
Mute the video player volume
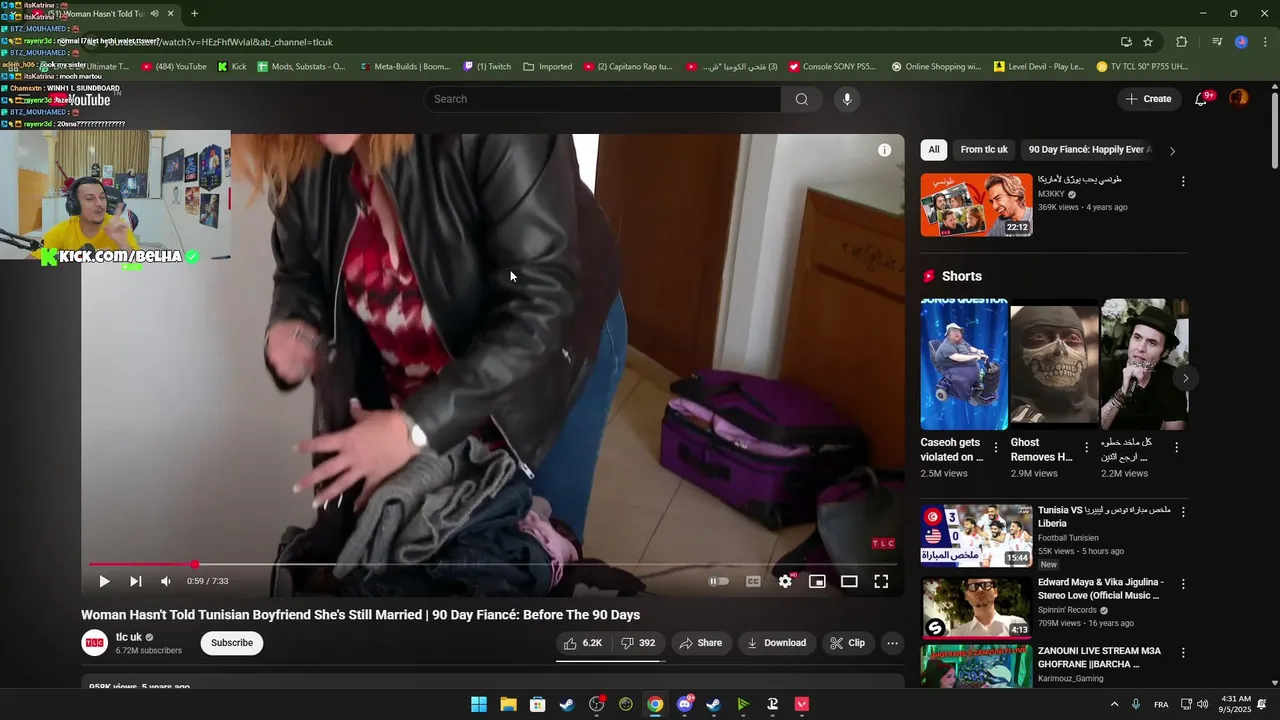tap(166, 581)
